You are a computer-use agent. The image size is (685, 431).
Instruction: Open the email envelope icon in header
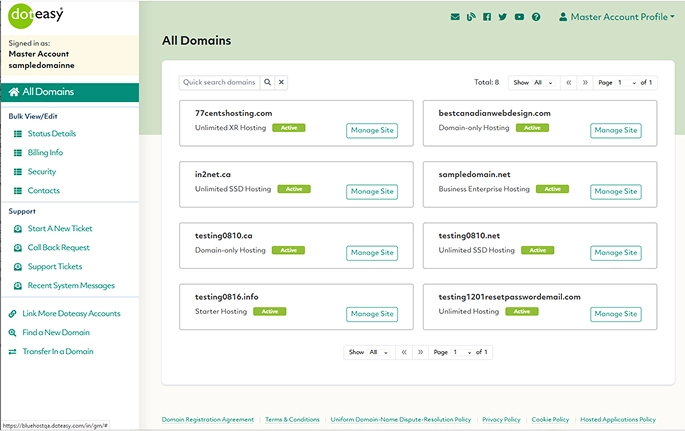(455, 17)
